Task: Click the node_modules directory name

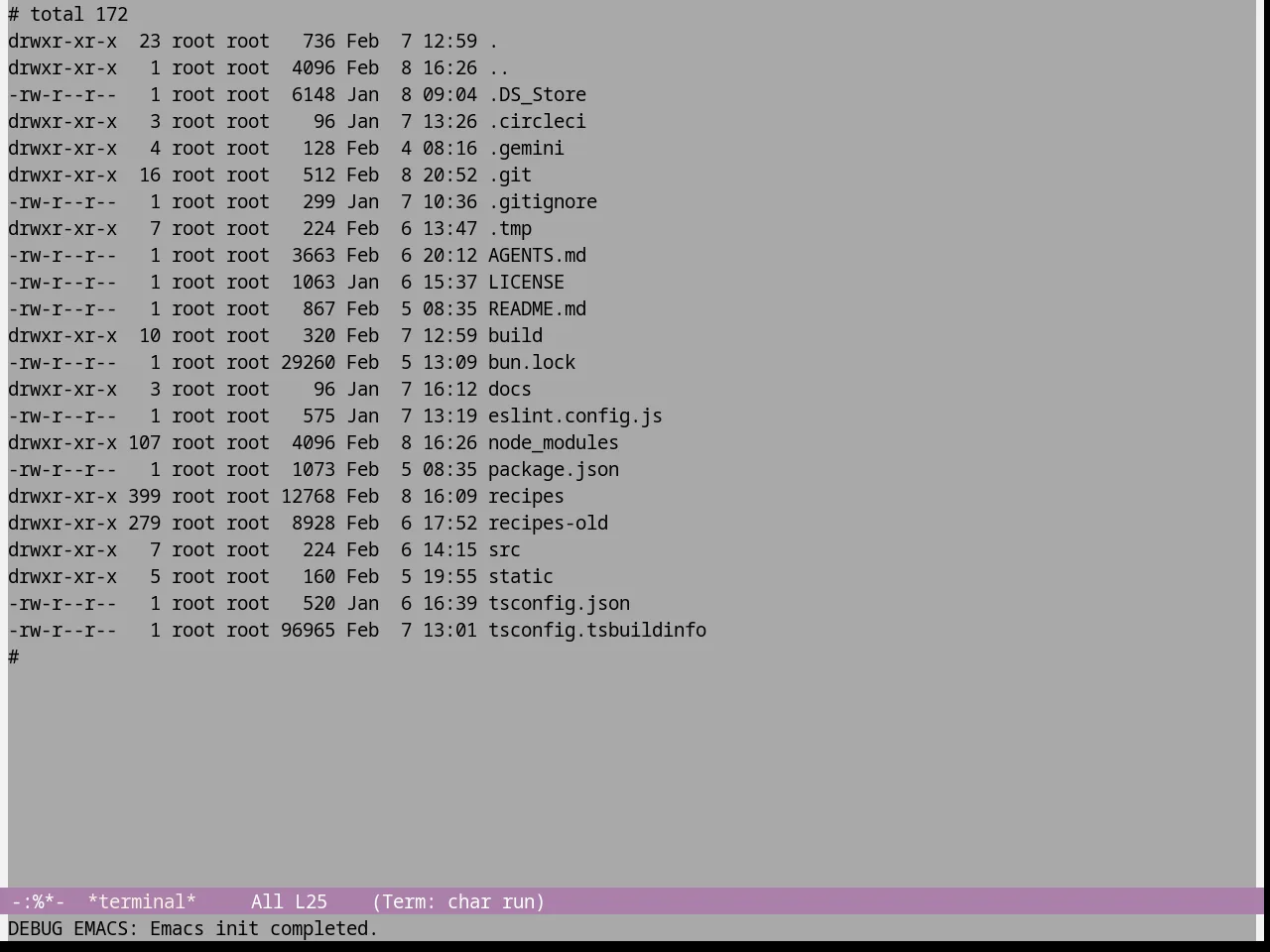Action: [x=554, y=442]
